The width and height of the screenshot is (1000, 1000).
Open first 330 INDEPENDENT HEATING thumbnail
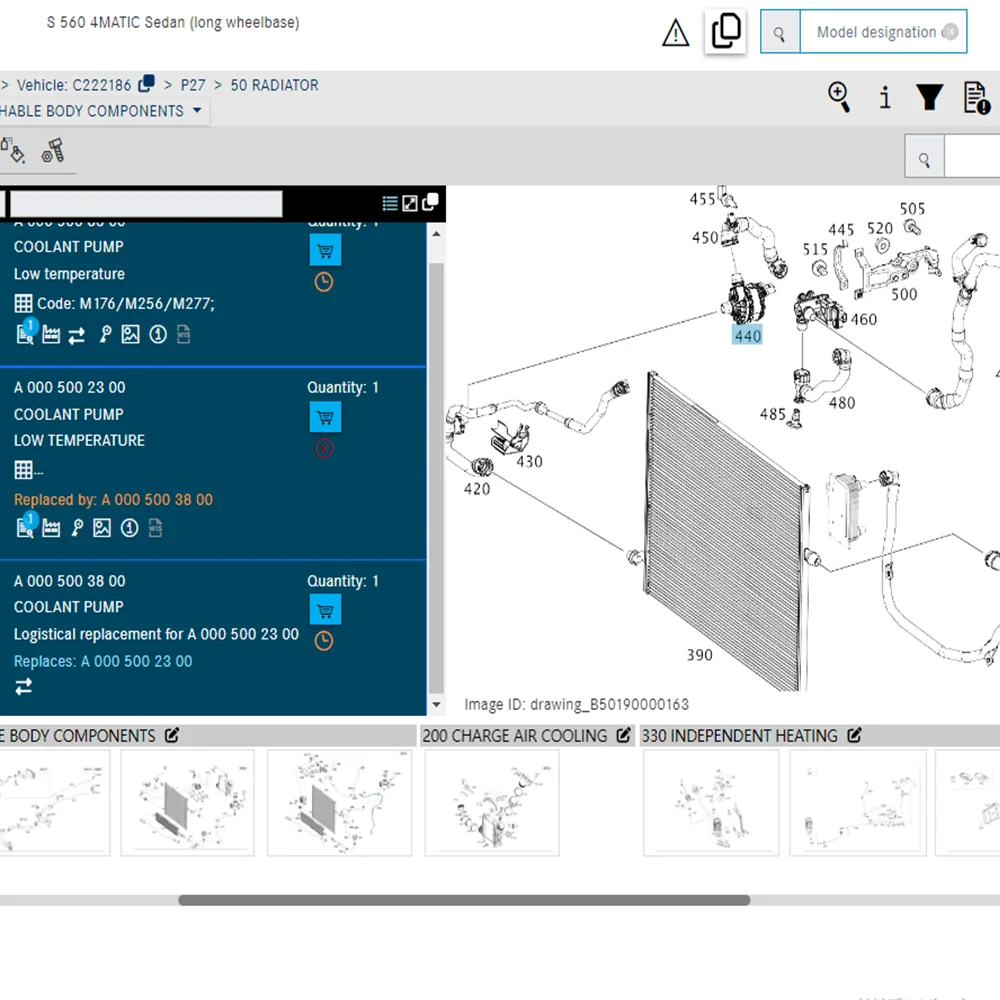coord(710,802)
